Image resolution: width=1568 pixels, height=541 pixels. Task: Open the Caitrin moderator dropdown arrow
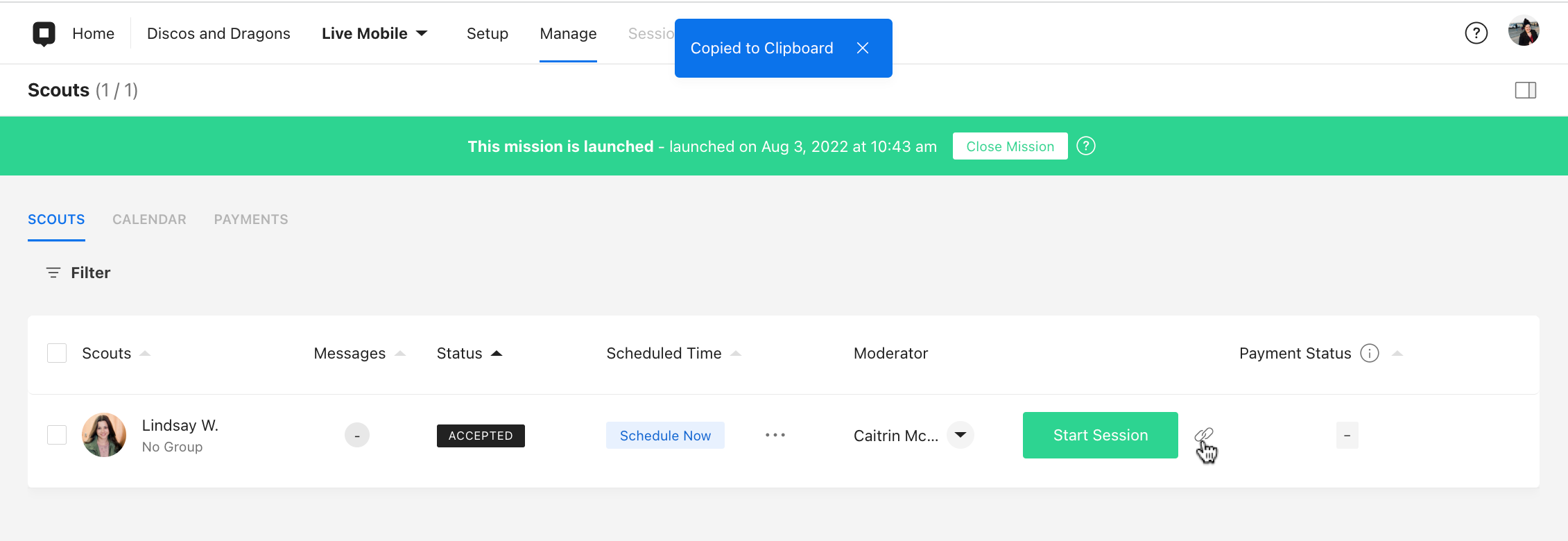point(960,436)
